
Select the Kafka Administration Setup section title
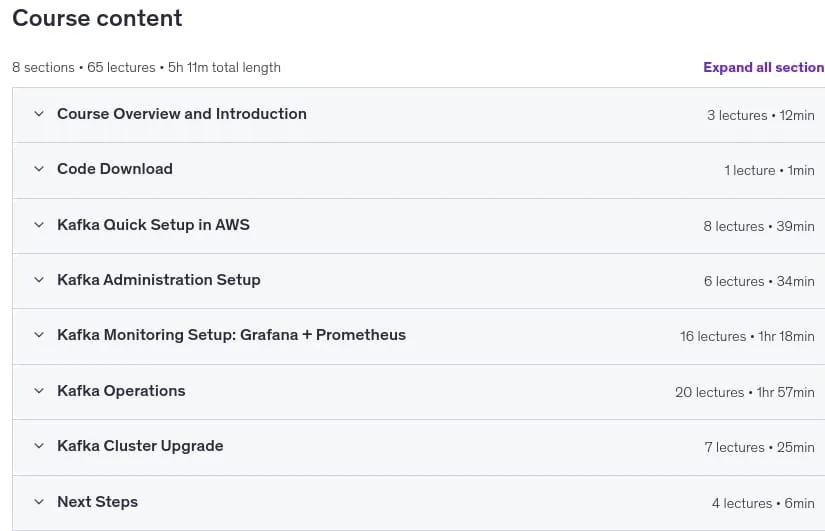(158, 280)
